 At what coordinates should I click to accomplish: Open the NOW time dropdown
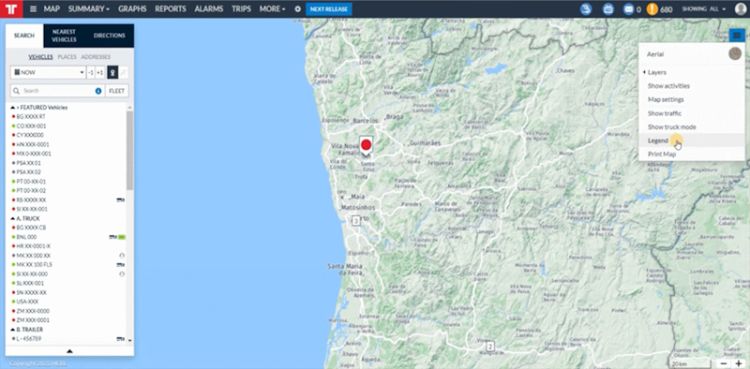click(48, 73)
